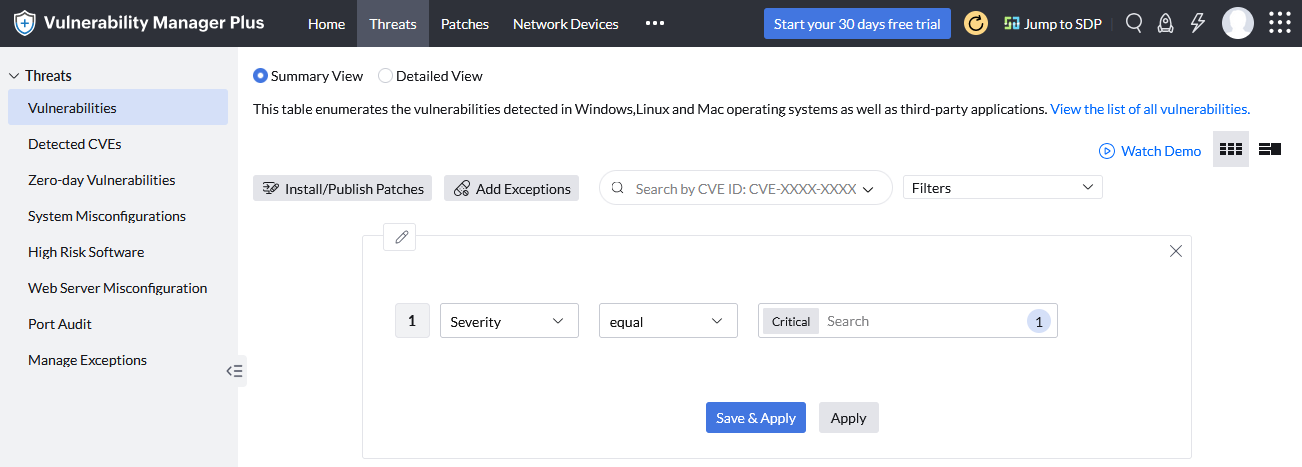This screenshot has width=1302, height=467.
Task: Click the Save & Apply button
Action: point(756,417)
